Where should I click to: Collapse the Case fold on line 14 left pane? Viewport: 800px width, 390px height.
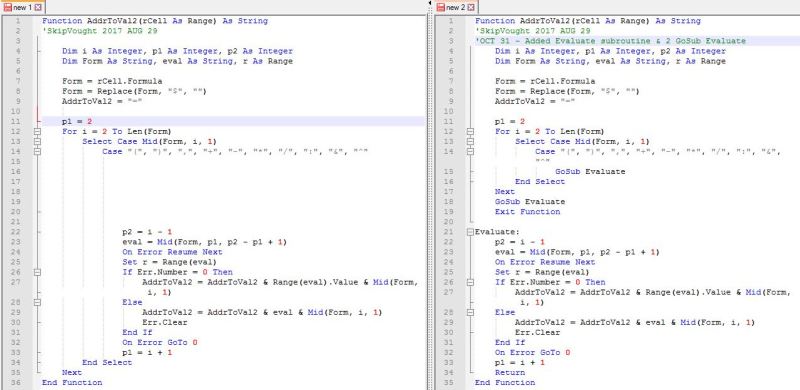pos(37,152)
